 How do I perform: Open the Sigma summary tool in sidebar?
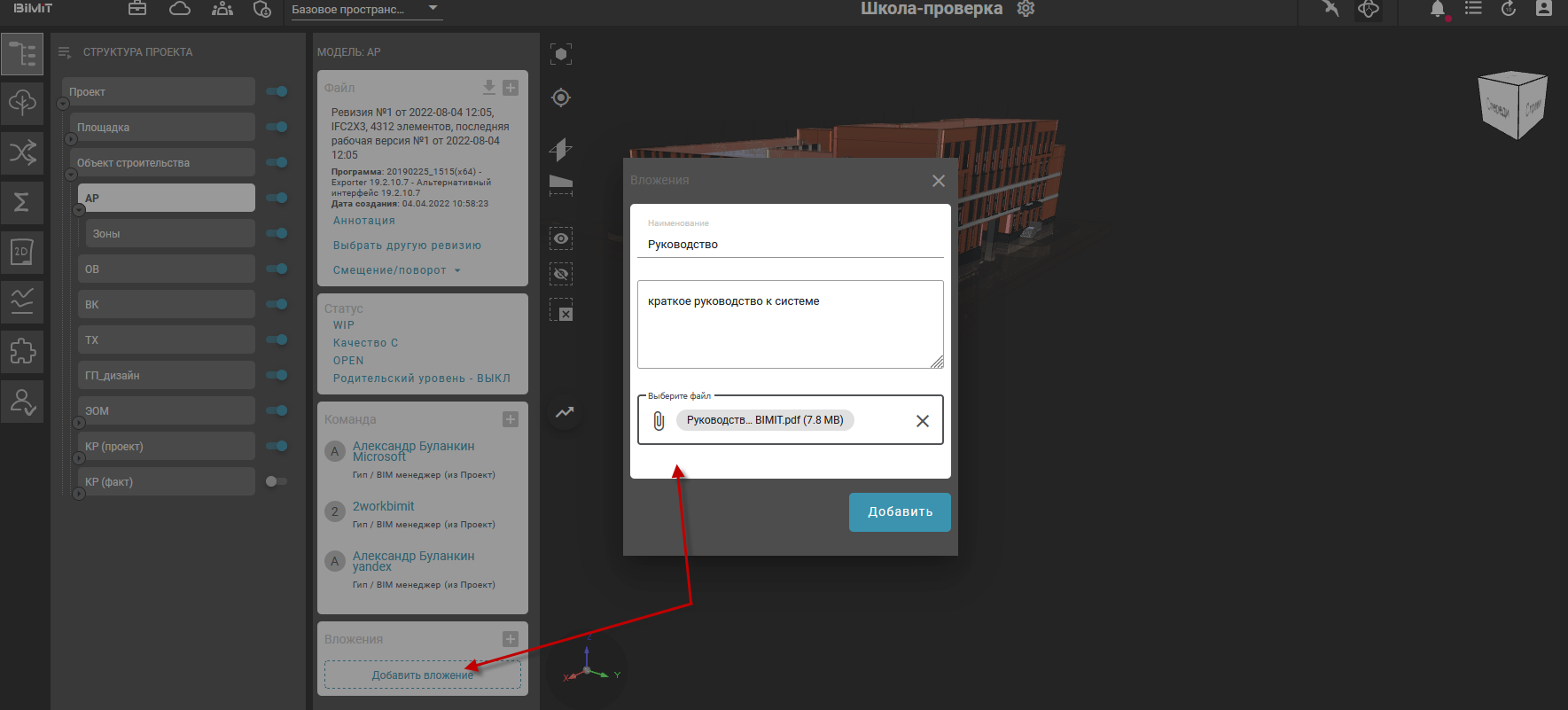(x=22, y=202)
